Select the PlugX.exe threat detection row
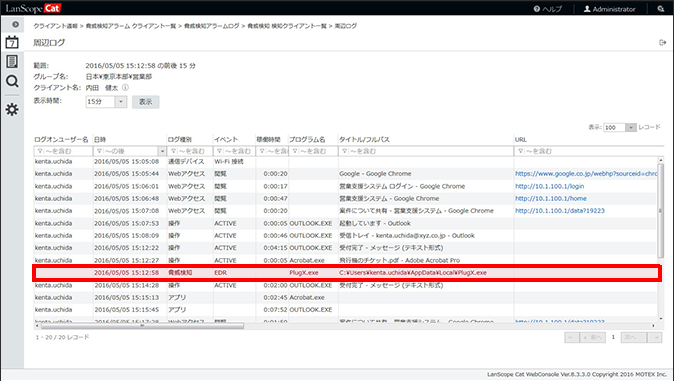Screen dimensions: 674x381 point(346,273)
